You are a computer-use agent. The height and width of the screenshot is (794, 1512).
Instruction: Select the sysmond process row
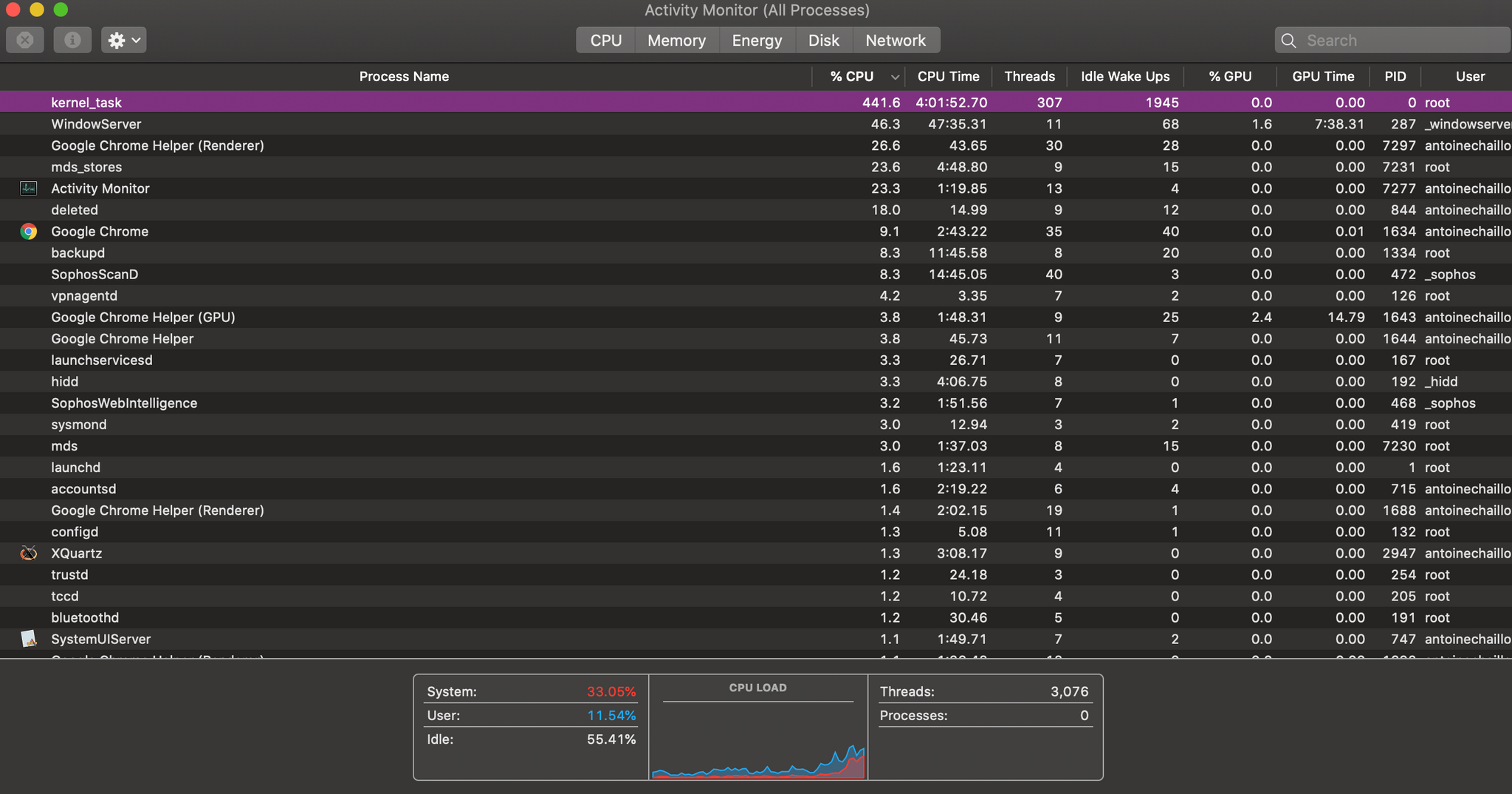point(756,424)
